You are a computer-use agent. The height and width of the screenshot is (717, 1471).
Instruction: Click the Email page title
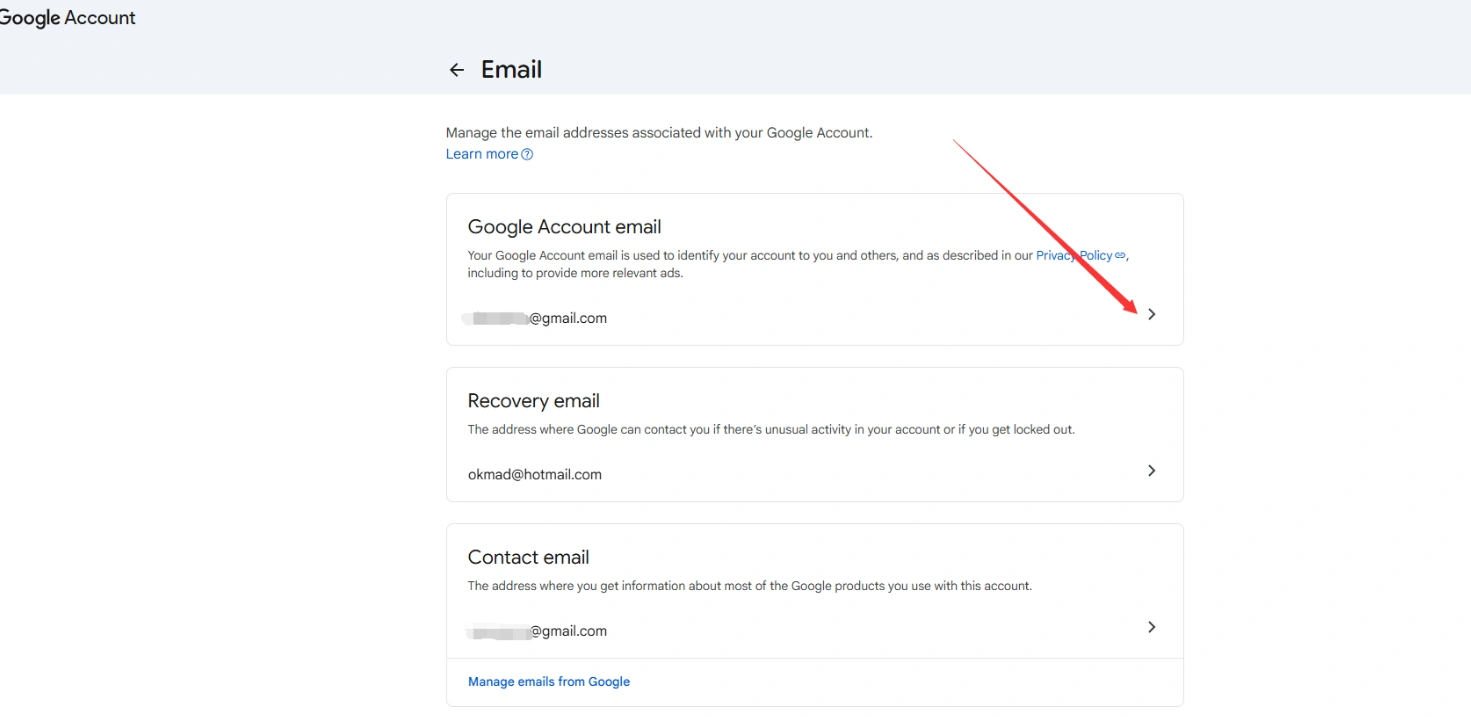(x=512, y=69)
